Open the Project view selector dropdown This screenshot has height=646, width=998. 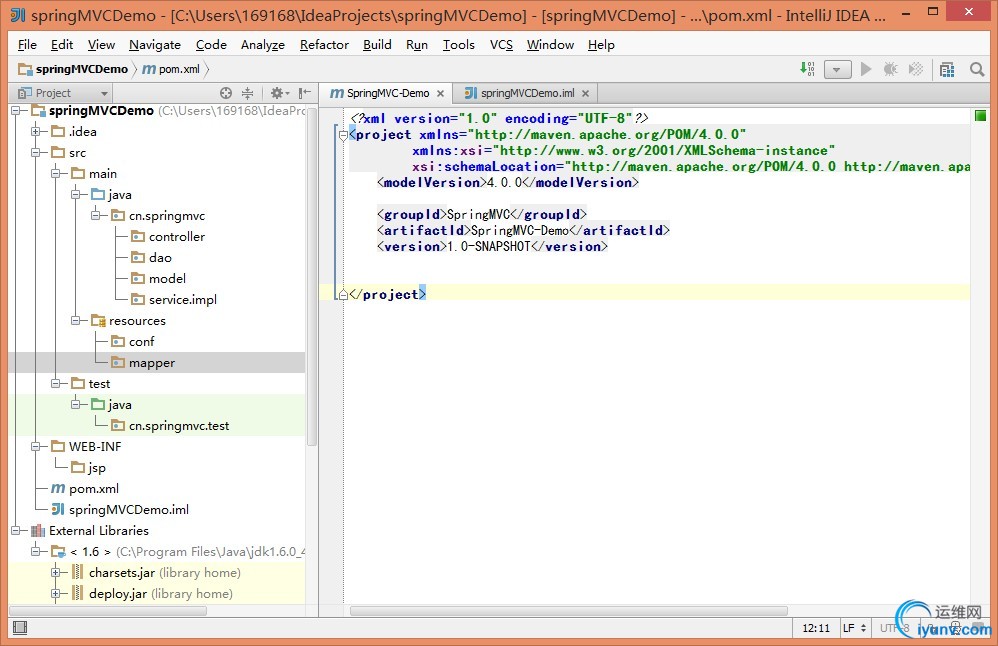point(63,93)
